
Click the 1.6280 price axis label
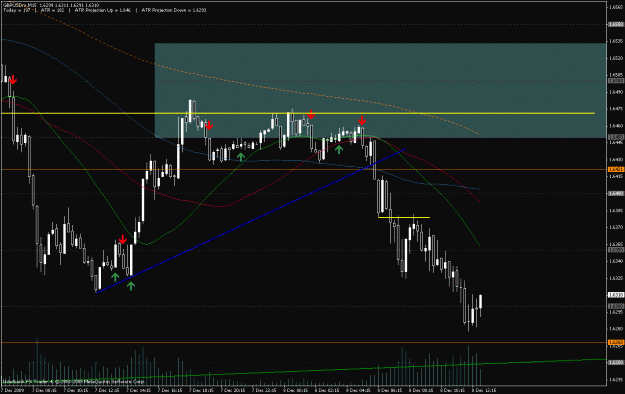pyautogui.click(x=615, y=329)
